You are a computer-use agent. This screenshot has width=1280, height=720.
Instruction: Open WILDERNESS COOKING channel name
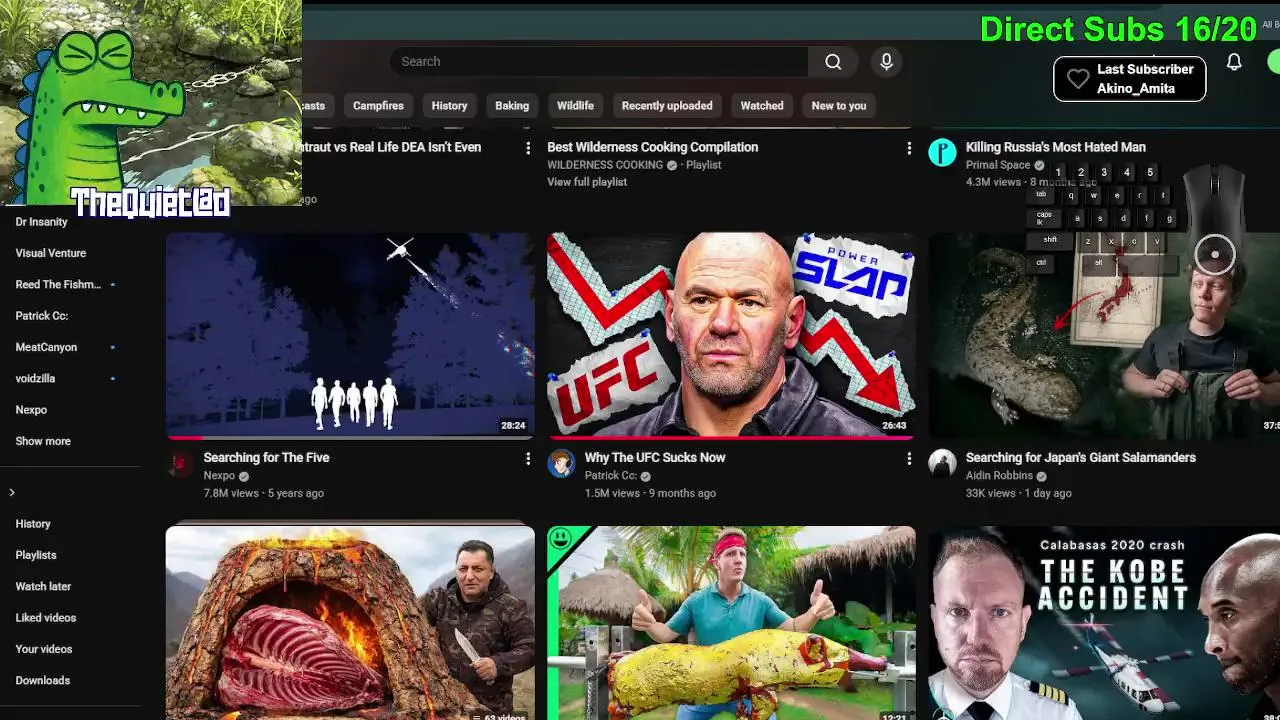605,165
